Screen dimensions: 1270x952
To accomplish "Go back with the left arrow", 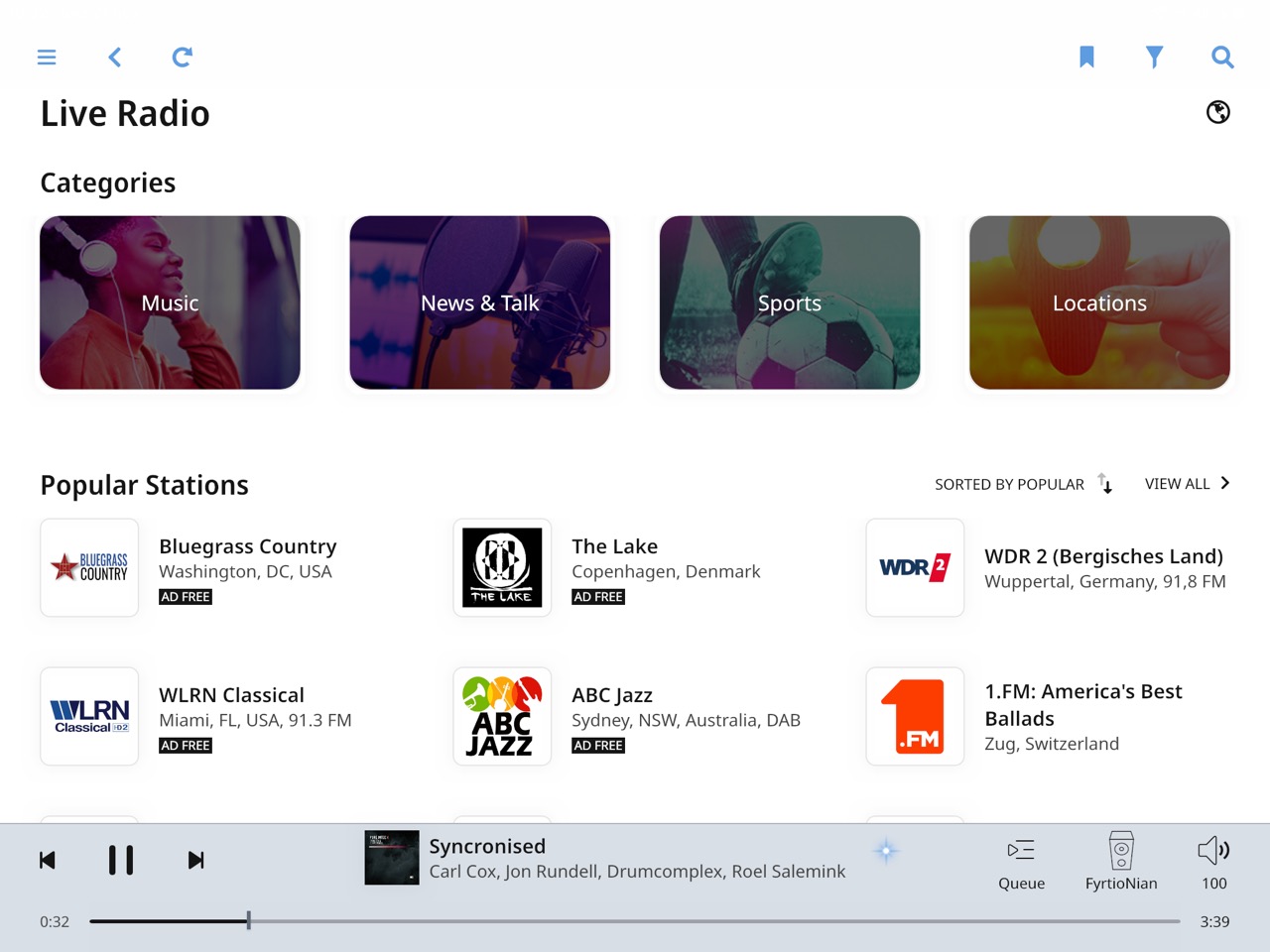I will click(x=115, y=58).
